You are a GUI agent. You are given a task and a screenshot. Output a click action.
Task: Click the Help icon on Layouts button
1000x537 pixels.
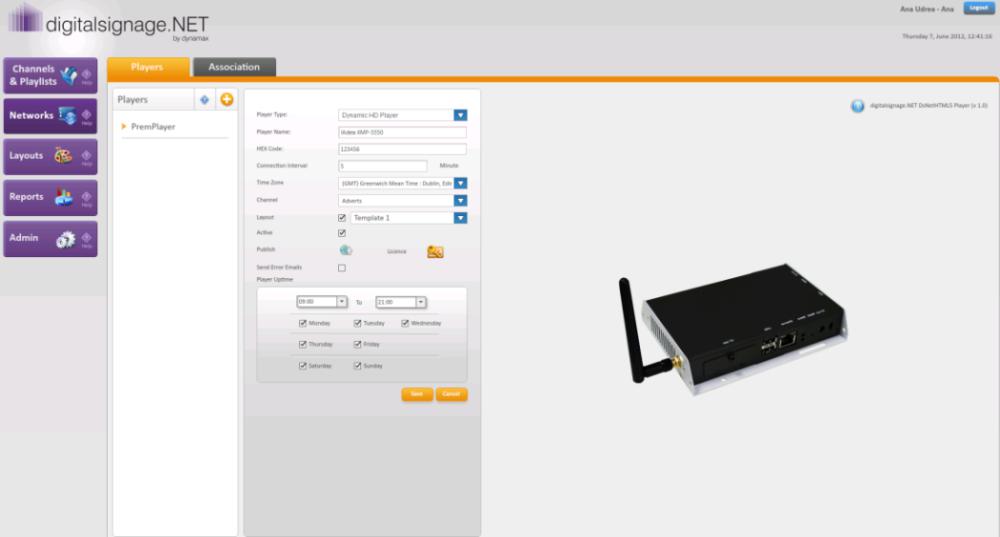pyautogui.click(x=87, y=157)
